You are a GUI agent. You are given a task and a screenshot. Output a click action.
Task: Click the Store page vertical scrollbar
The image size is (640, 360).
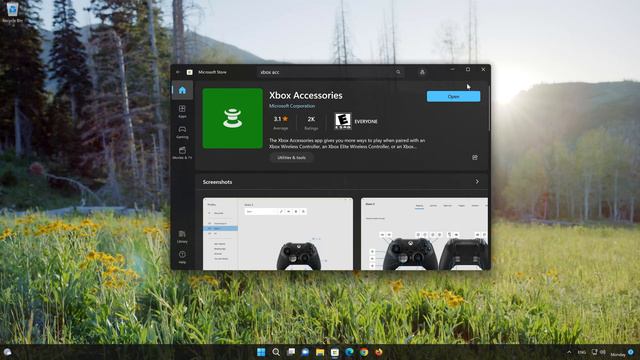489,108
